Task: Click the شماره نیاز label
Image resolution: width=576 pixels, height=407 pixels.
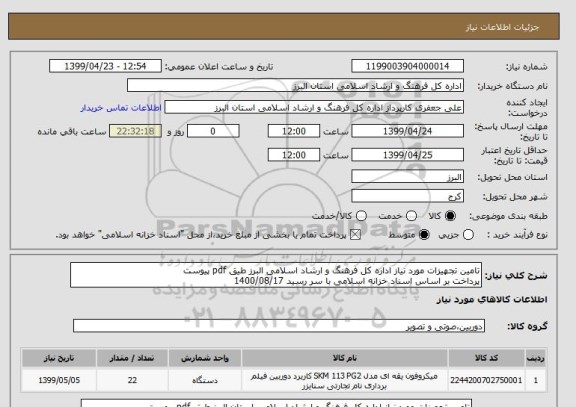Action: [x=527, y=67]
